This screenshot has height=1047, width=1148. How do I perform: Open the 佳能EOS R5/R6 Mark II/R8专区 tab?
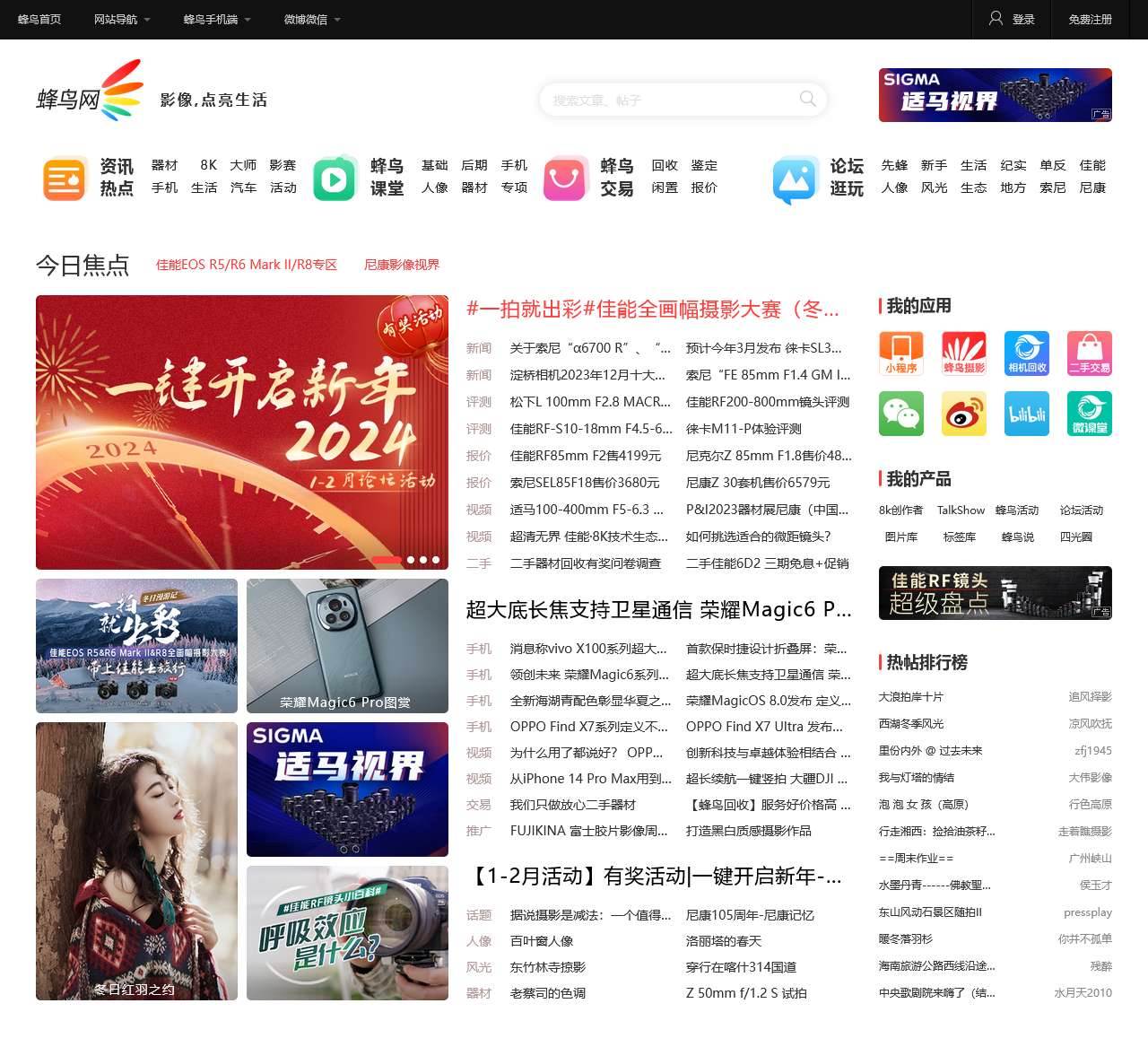[247, 265]
